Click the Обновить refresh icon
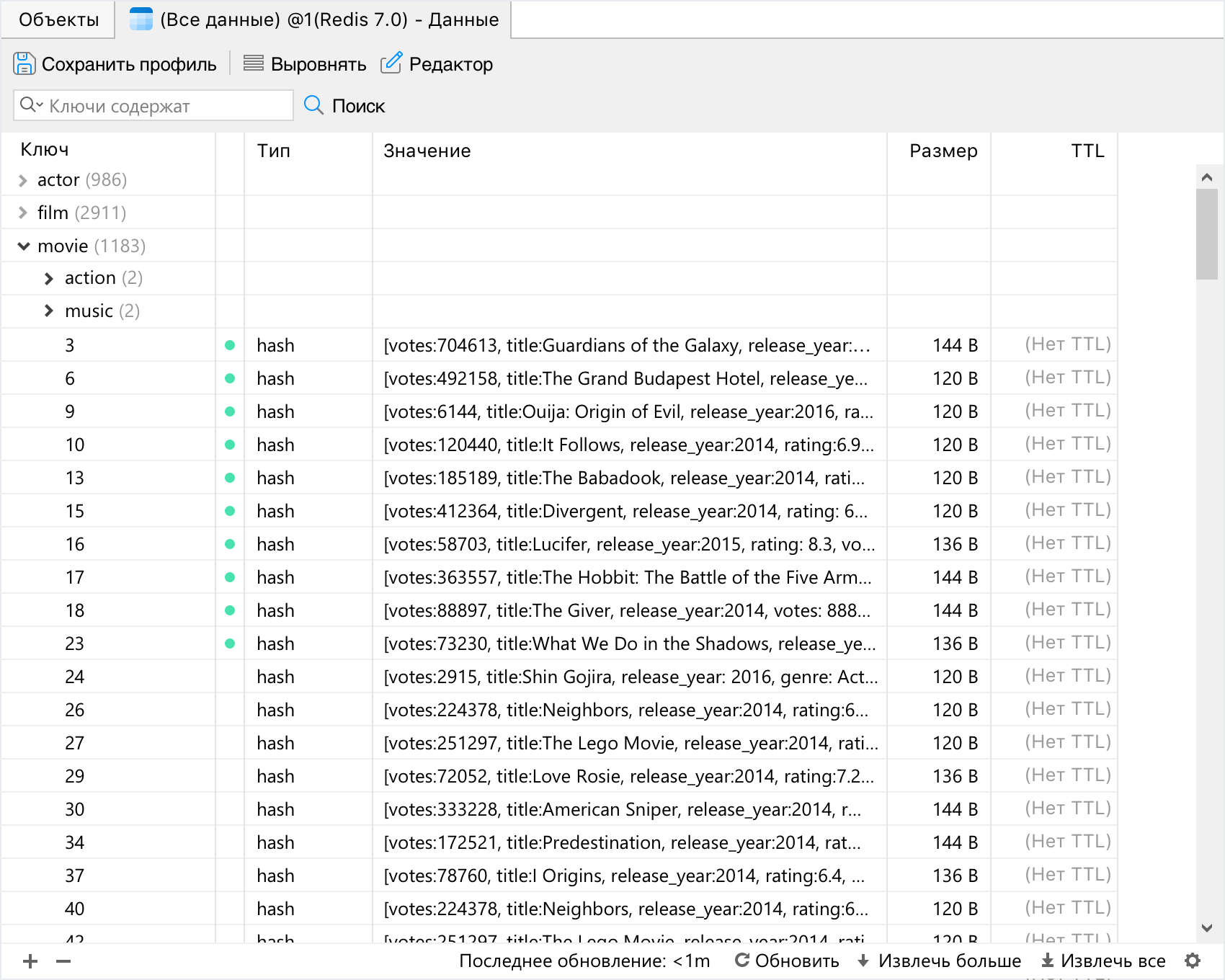 coord(741,961)
